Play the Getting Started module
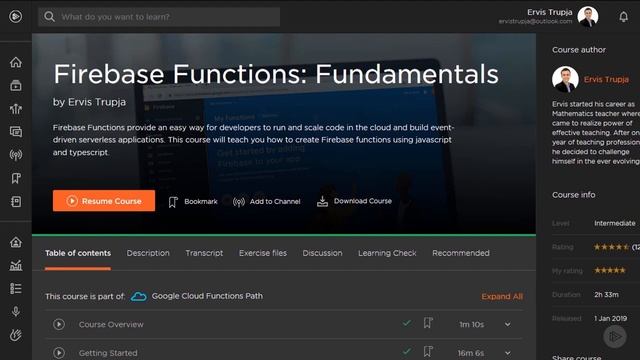The image size is (640, 360). pyautogui.click(x=59, y=353)
